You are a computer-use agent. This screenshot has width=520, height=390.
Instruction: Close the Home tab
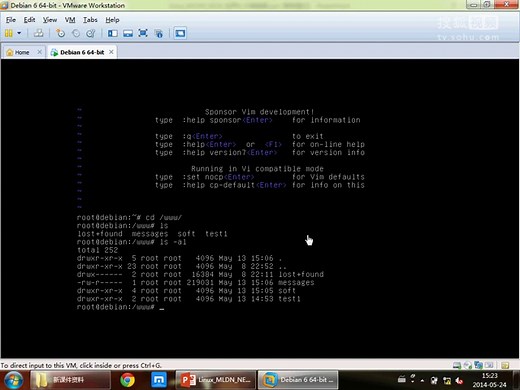[x=39, y=52]
